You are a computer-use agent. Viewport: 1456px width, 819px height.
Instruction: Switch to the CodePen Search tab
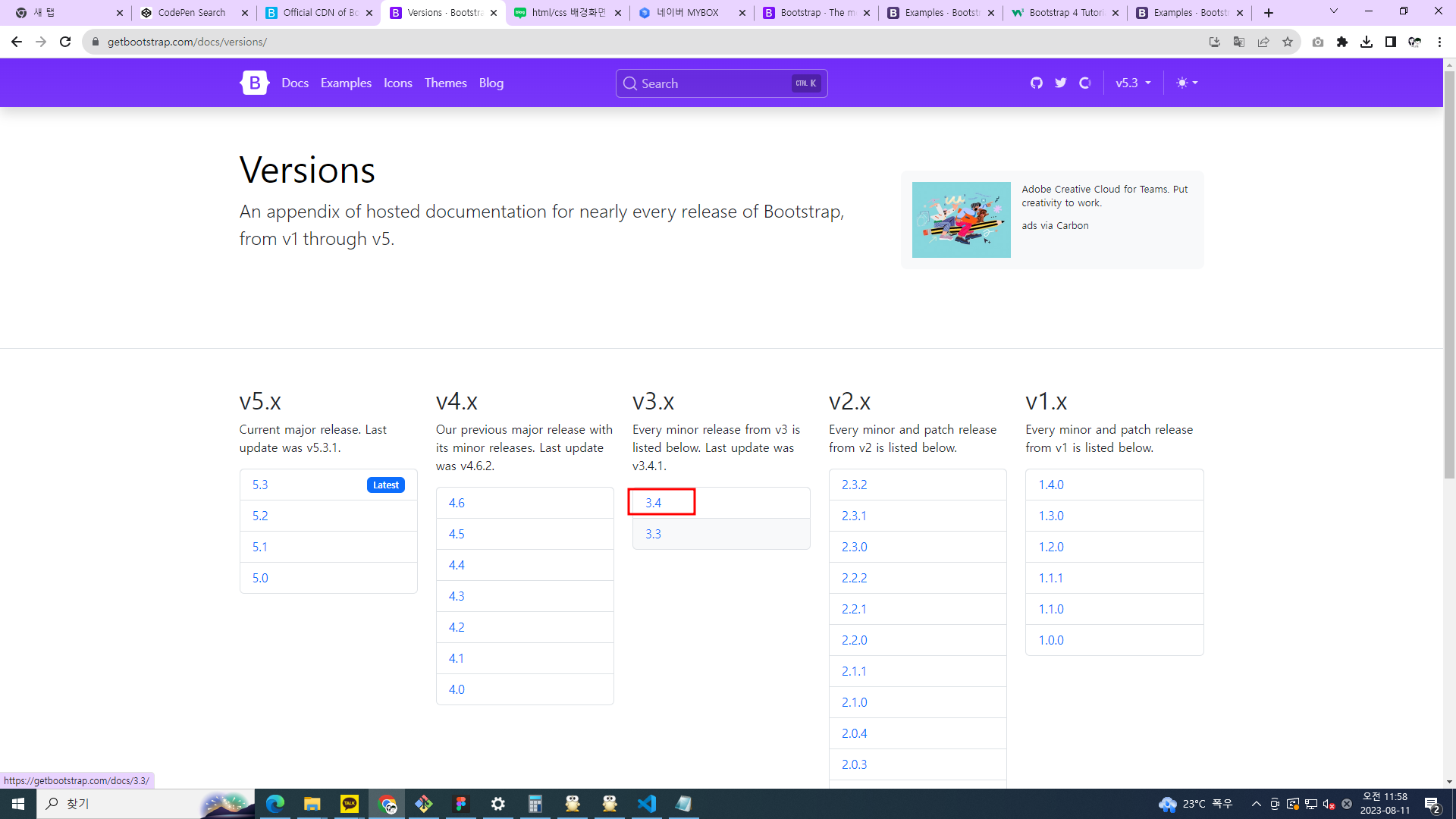[192, 13]
